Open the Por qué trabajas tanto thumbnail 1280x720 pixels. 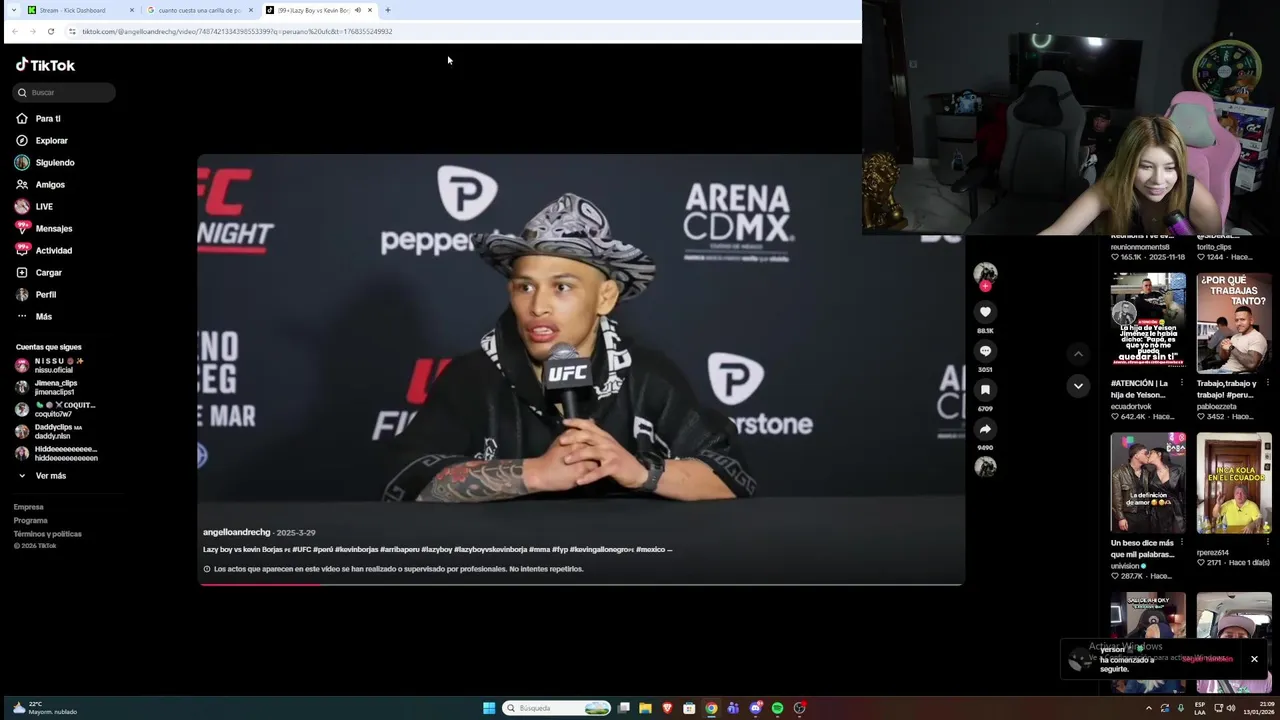point(1234,322)
